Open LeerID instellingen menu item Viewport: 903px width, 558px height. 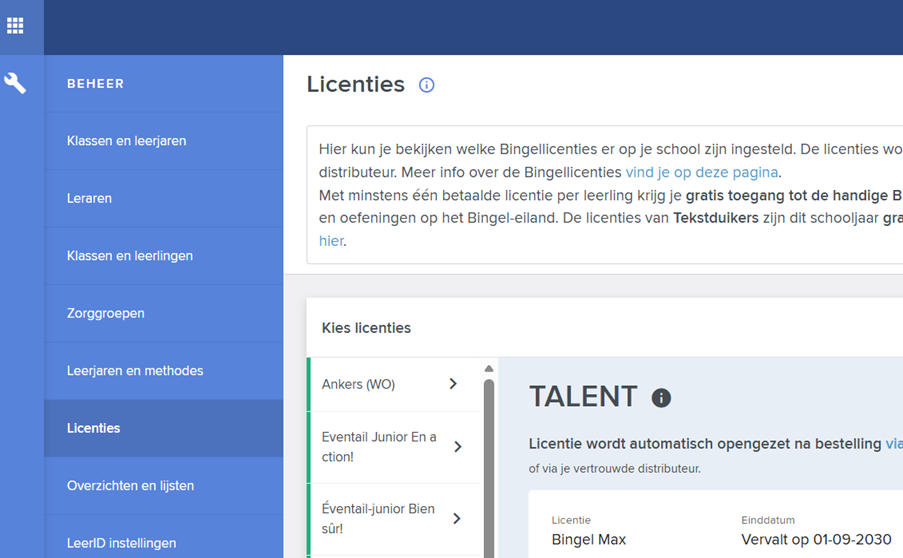point(121,543)
